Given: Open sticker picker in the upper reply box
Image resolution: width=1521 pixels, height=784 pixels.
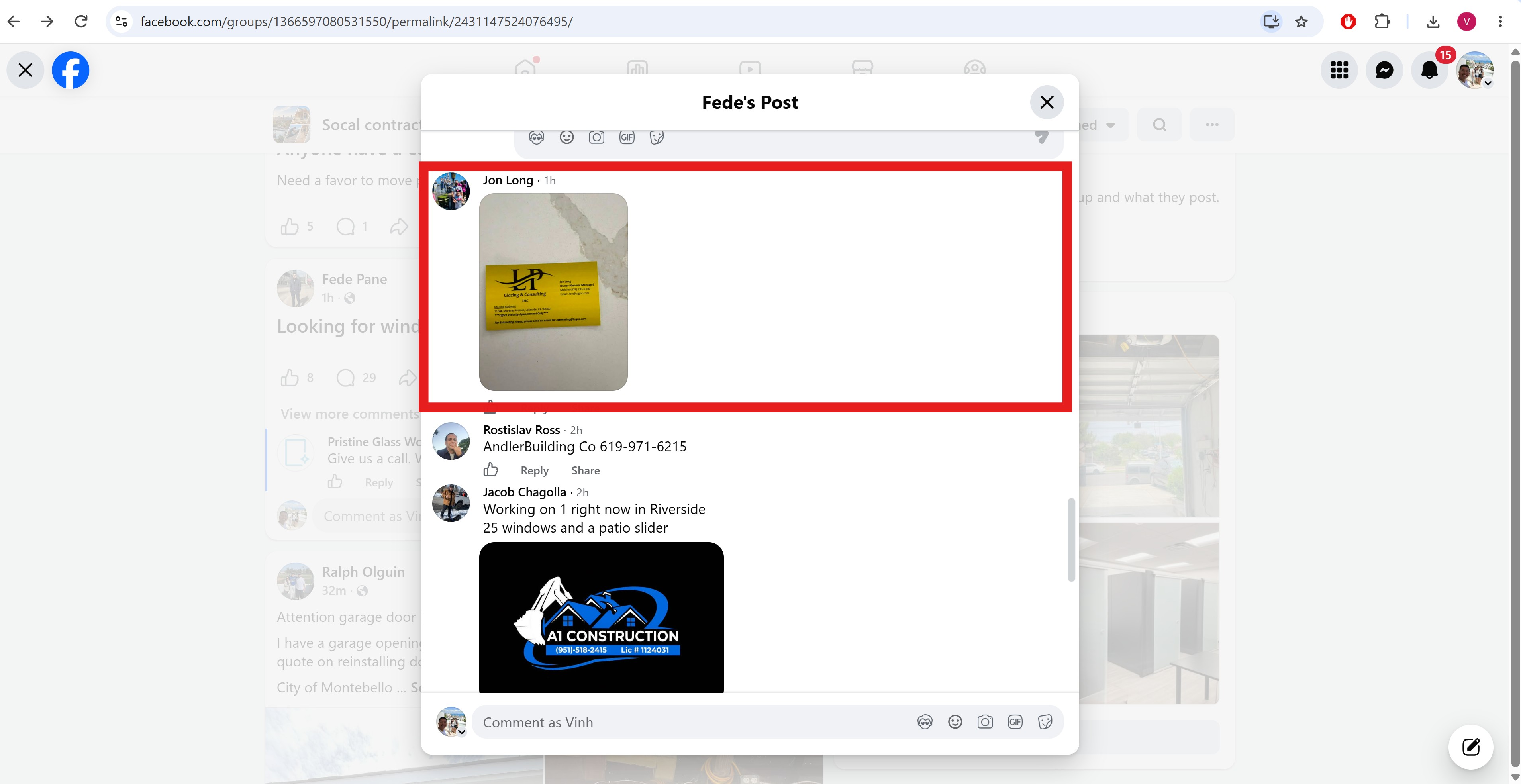Looking at the screenshot, I should point(657,137).
